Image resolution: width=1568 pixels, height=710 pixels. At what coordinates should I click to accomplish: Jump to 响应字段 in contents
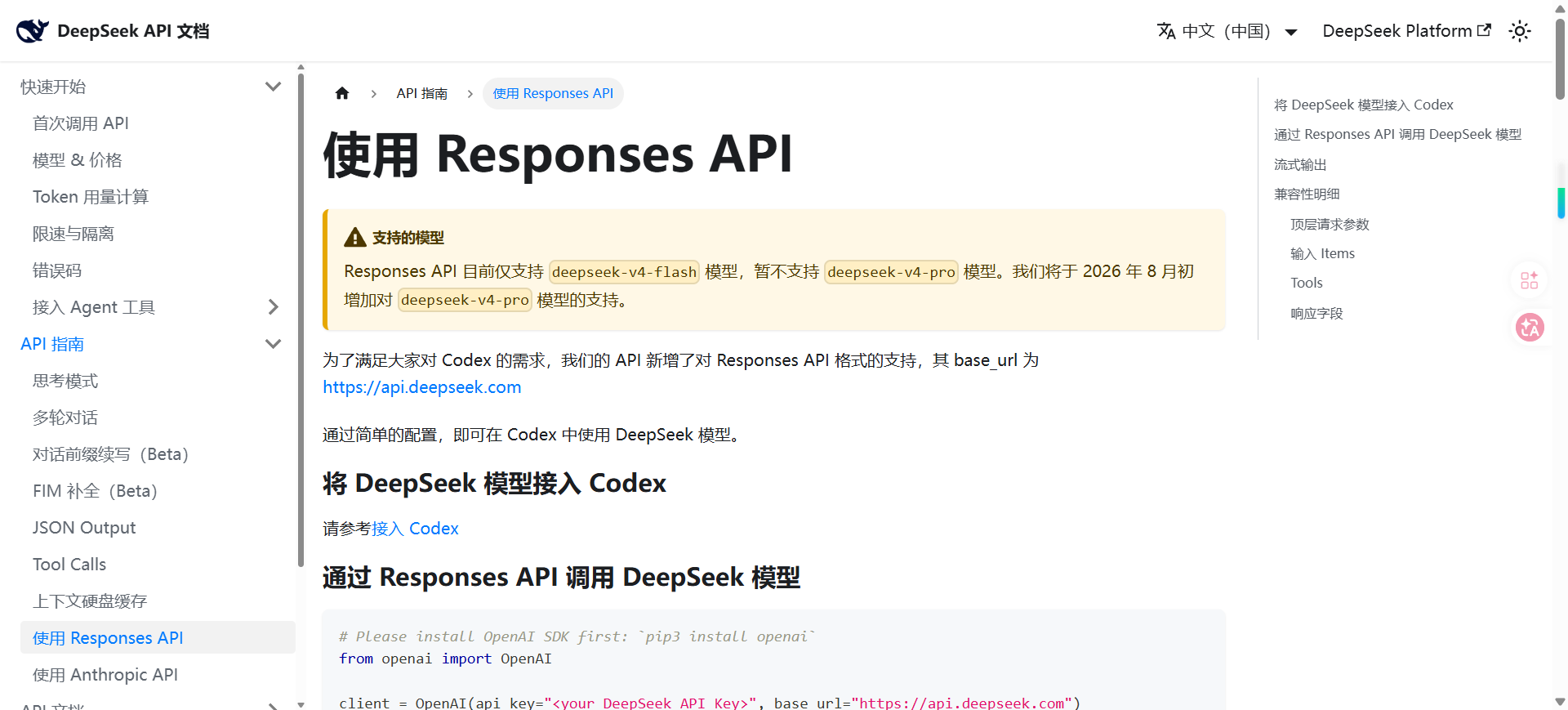click(1316, 313)
